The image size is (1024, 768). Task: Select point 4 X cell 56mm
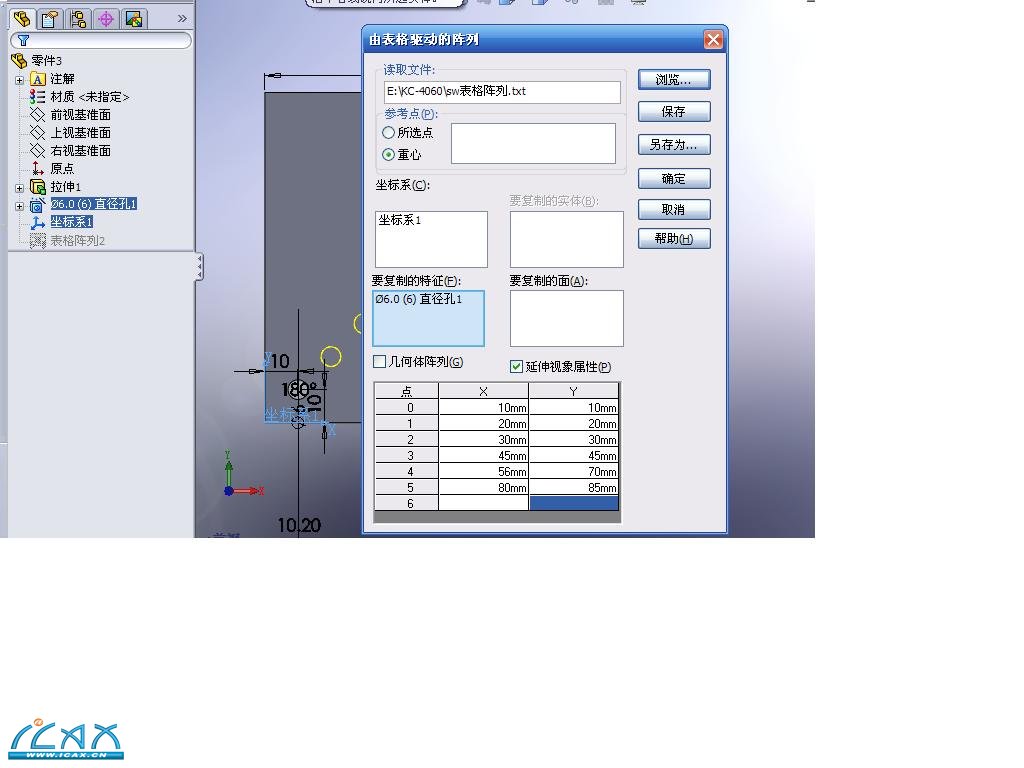click(483, 472)
